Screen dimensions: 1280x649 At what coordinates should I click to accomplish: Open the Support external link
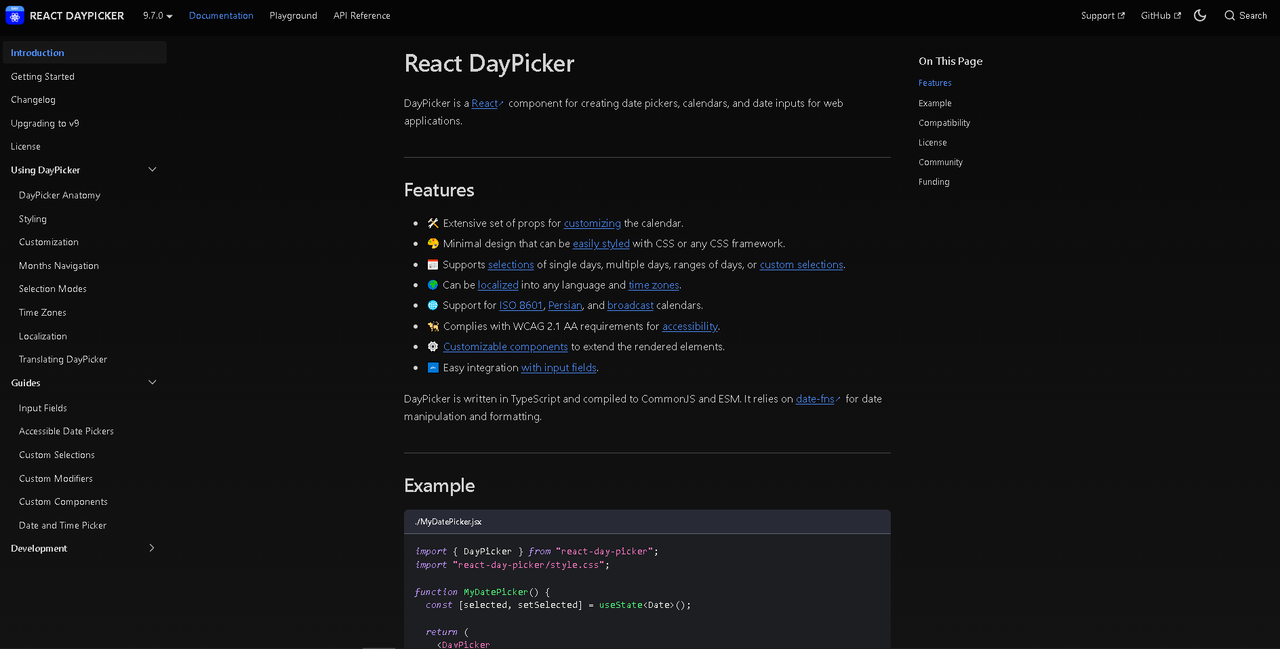coord(1103,16)
